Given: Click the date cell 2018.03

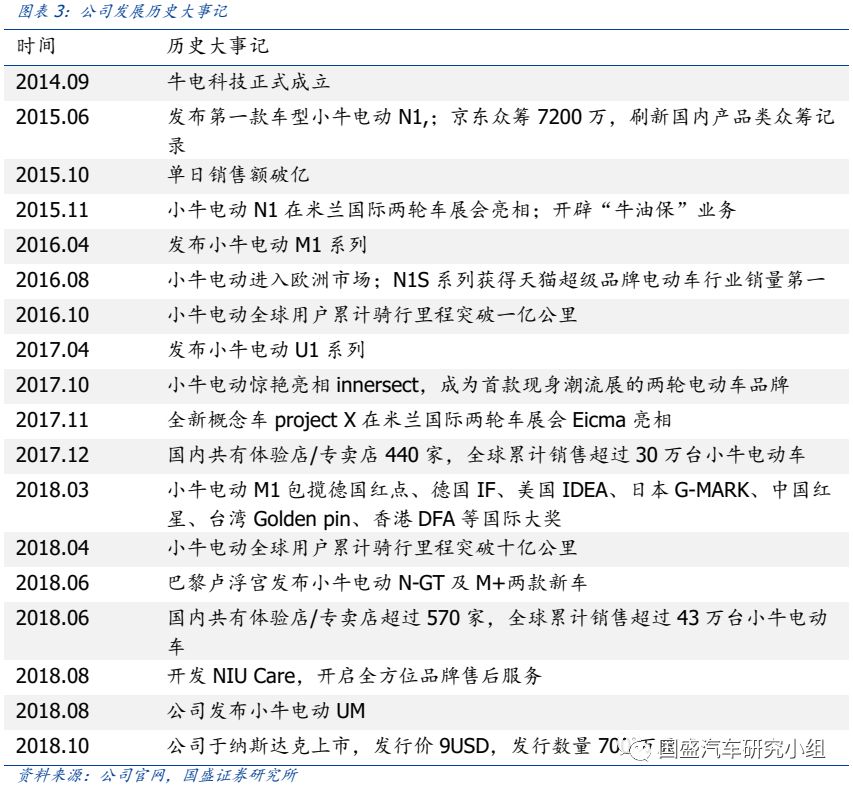Looking at the screenshot, I should click(x=52, y=490).
